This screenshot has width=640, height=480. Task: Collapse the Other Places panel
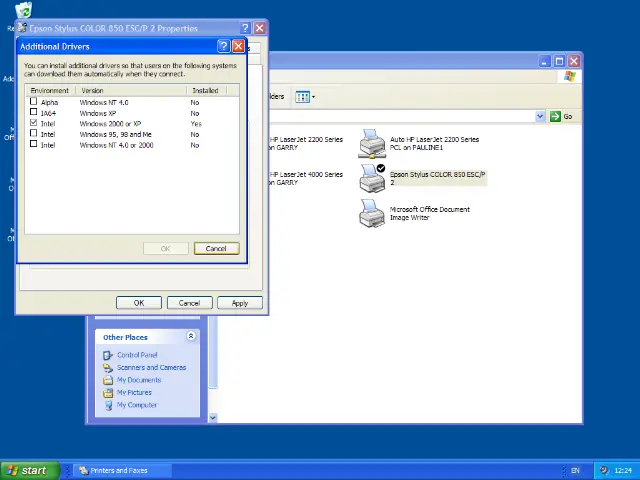(x=191, y=336)
